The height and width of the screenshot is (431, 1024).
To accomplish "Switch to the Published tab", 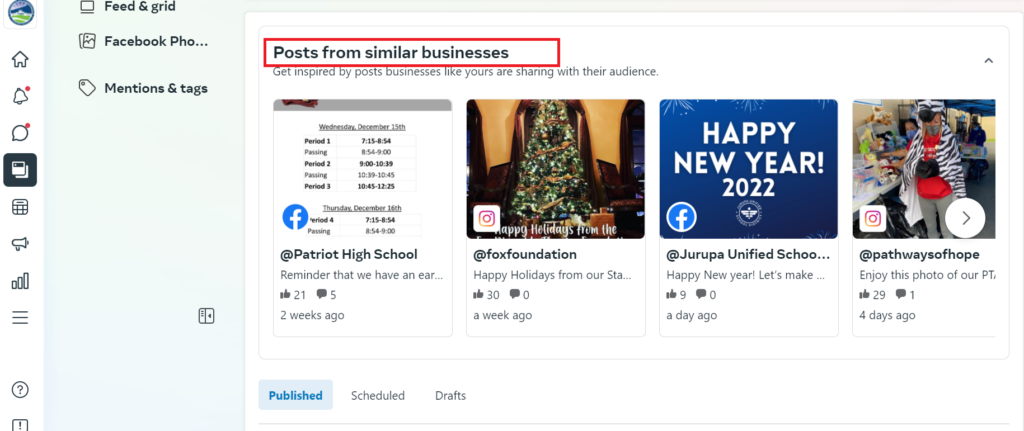I will [x=295, y=395].
